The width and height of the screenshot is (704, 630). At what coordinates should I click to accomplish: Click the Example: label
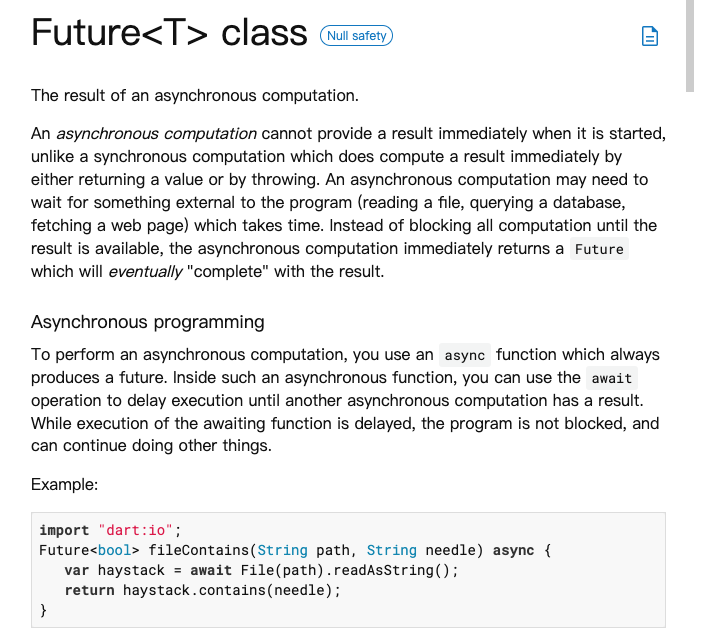[x=64, y=485]
